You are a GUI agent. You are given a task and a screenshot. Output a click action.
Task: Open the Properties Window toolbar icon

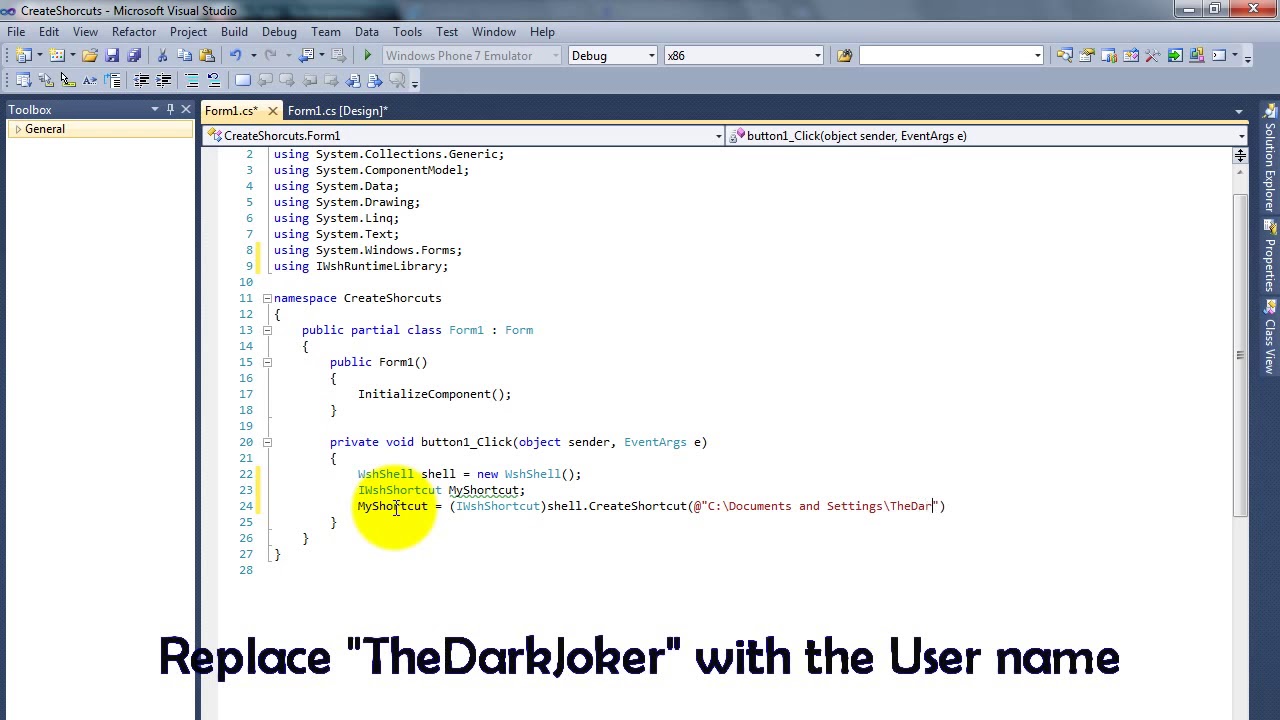point(1086,56)
